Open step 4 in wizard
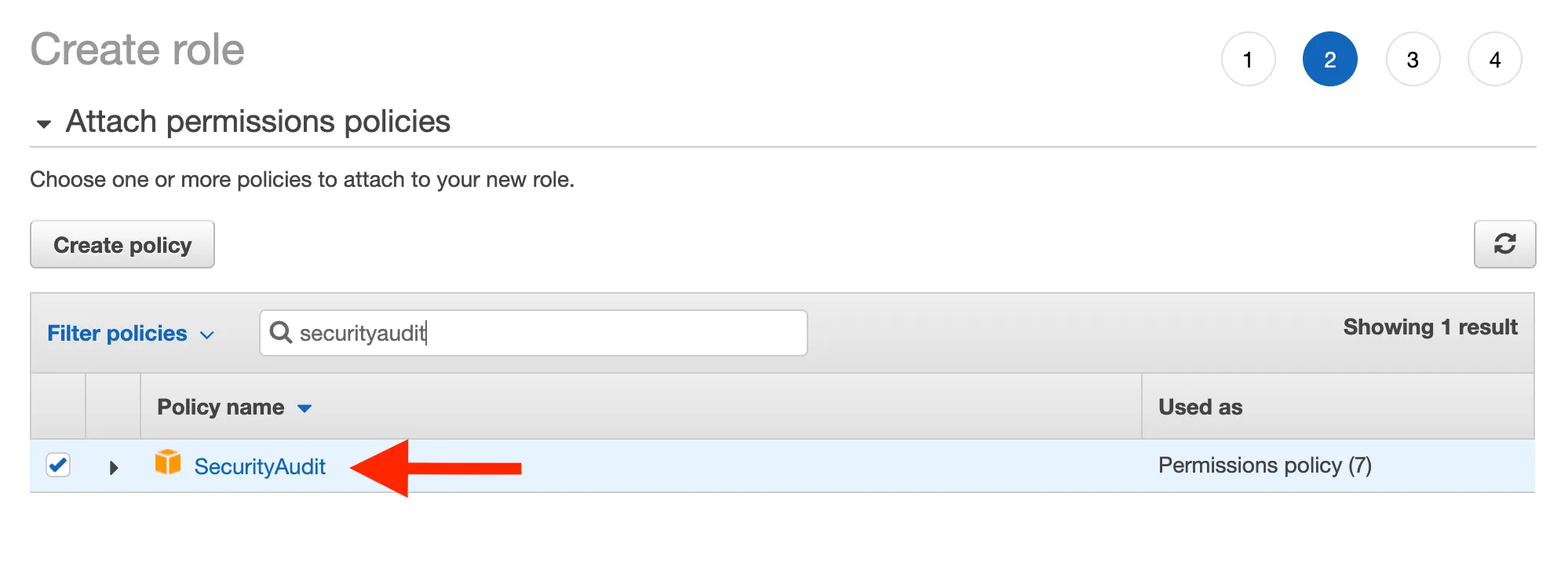The image size is (1568, 570). coord(1494,60)
